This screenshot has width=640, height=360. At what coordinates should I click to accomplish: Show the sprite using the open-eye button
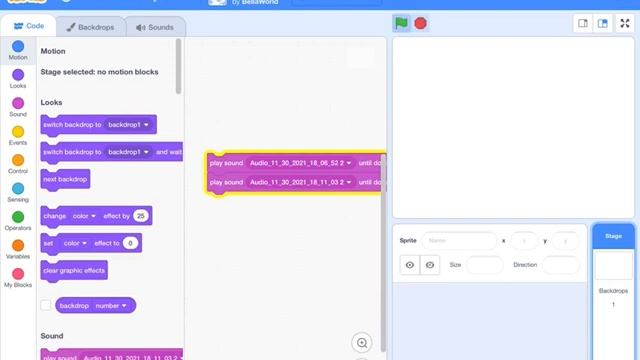[x=410, y=265]
